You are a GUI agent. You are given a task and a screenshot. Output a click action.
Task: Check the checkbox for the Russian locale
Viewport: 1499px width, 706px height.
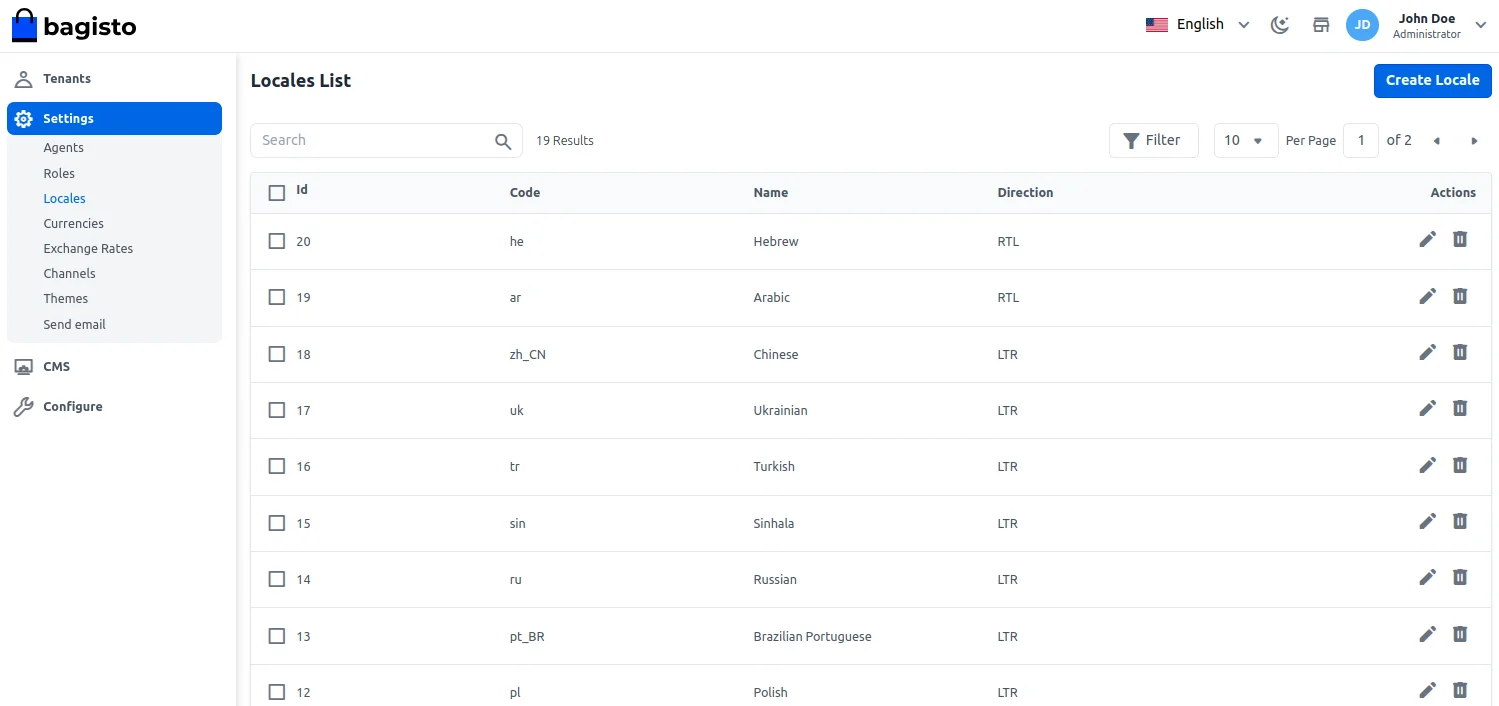(x=277, y=579)
